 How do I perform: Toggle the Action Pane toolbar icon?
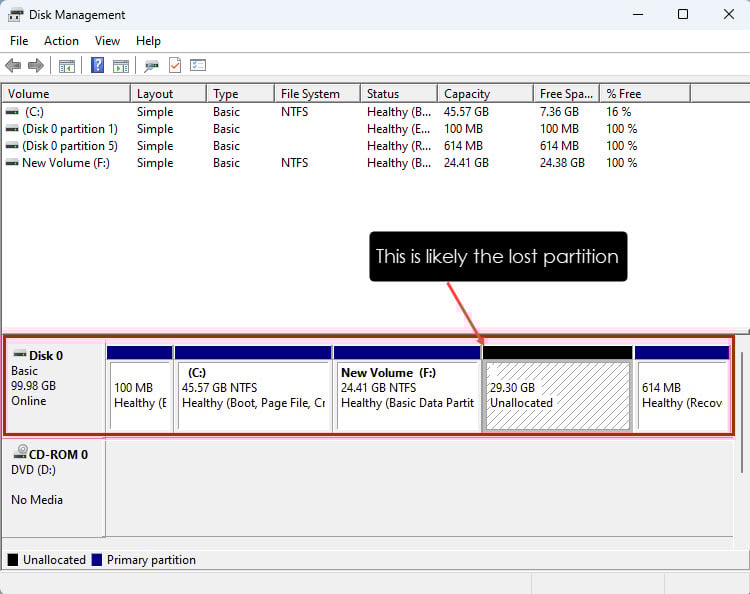pos(120,66)
